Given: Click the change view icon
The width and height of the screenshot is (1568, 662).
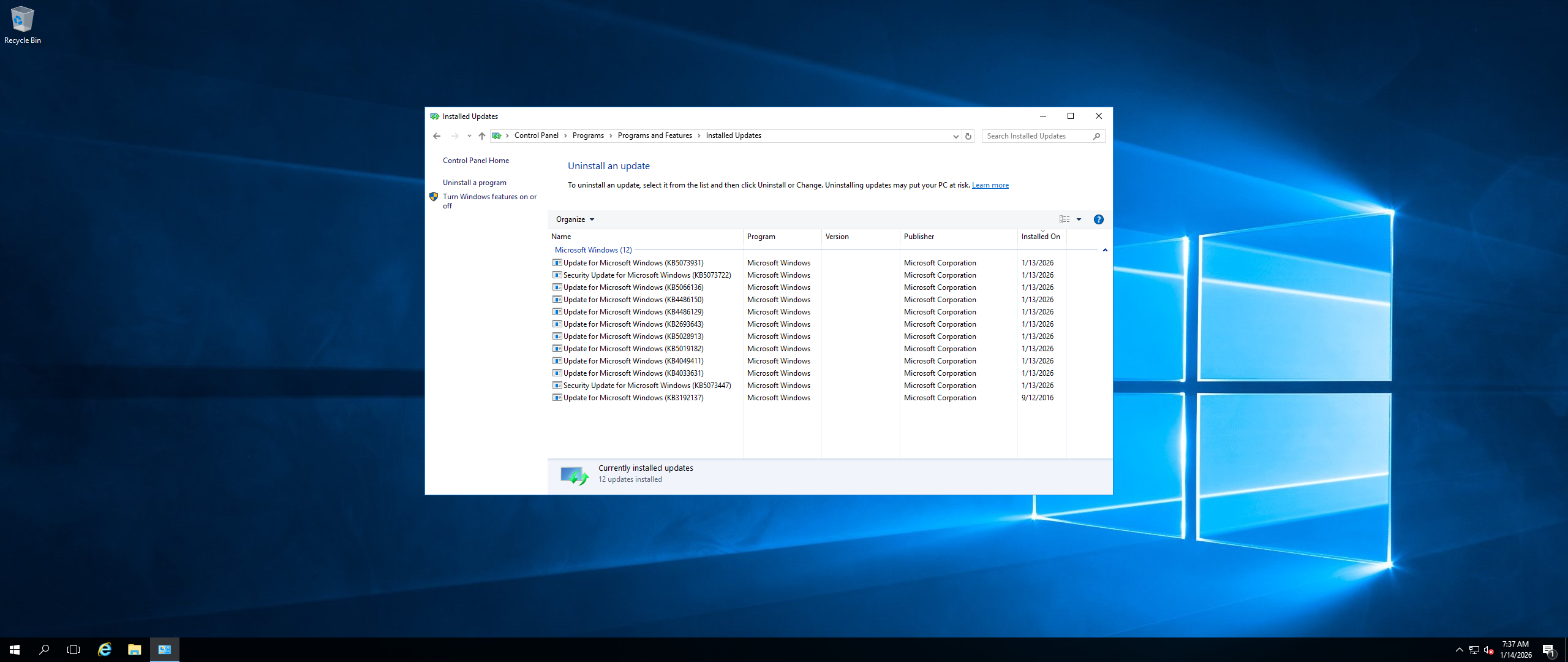Looking at the screenshot, I should pos(1065,219).
